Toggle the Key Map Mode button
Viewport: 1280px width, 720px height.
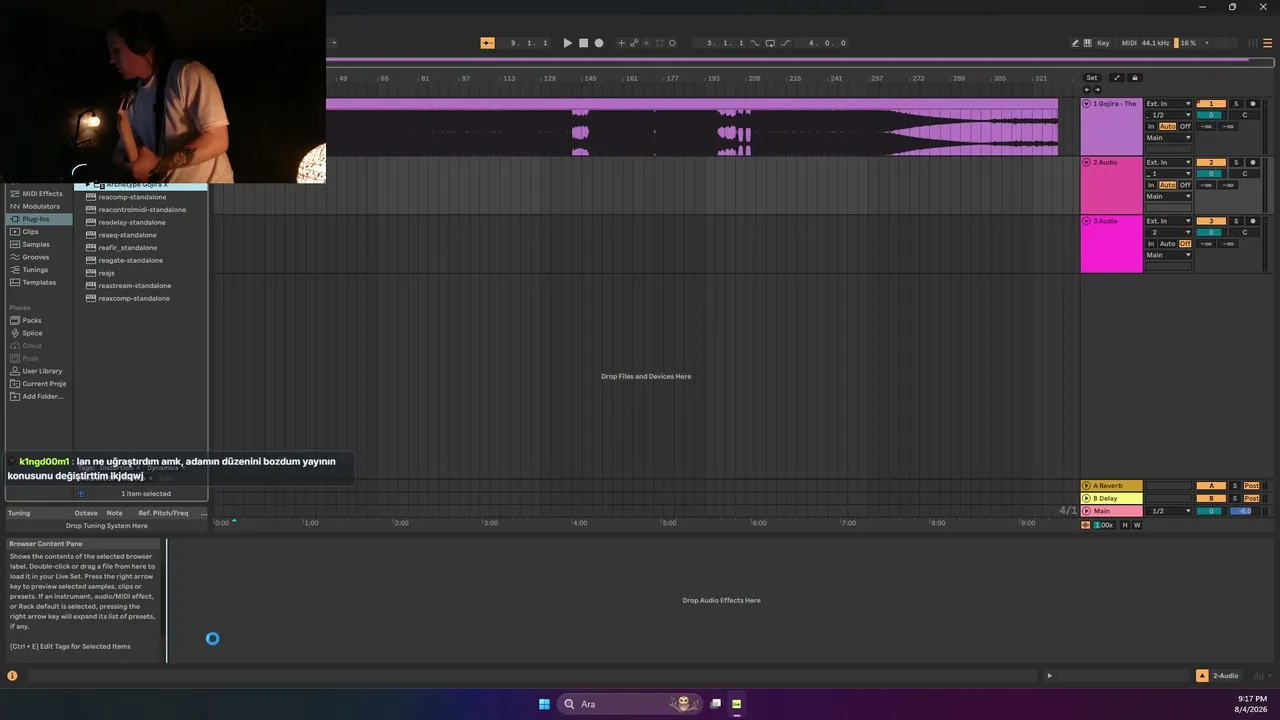point(1103,43)
